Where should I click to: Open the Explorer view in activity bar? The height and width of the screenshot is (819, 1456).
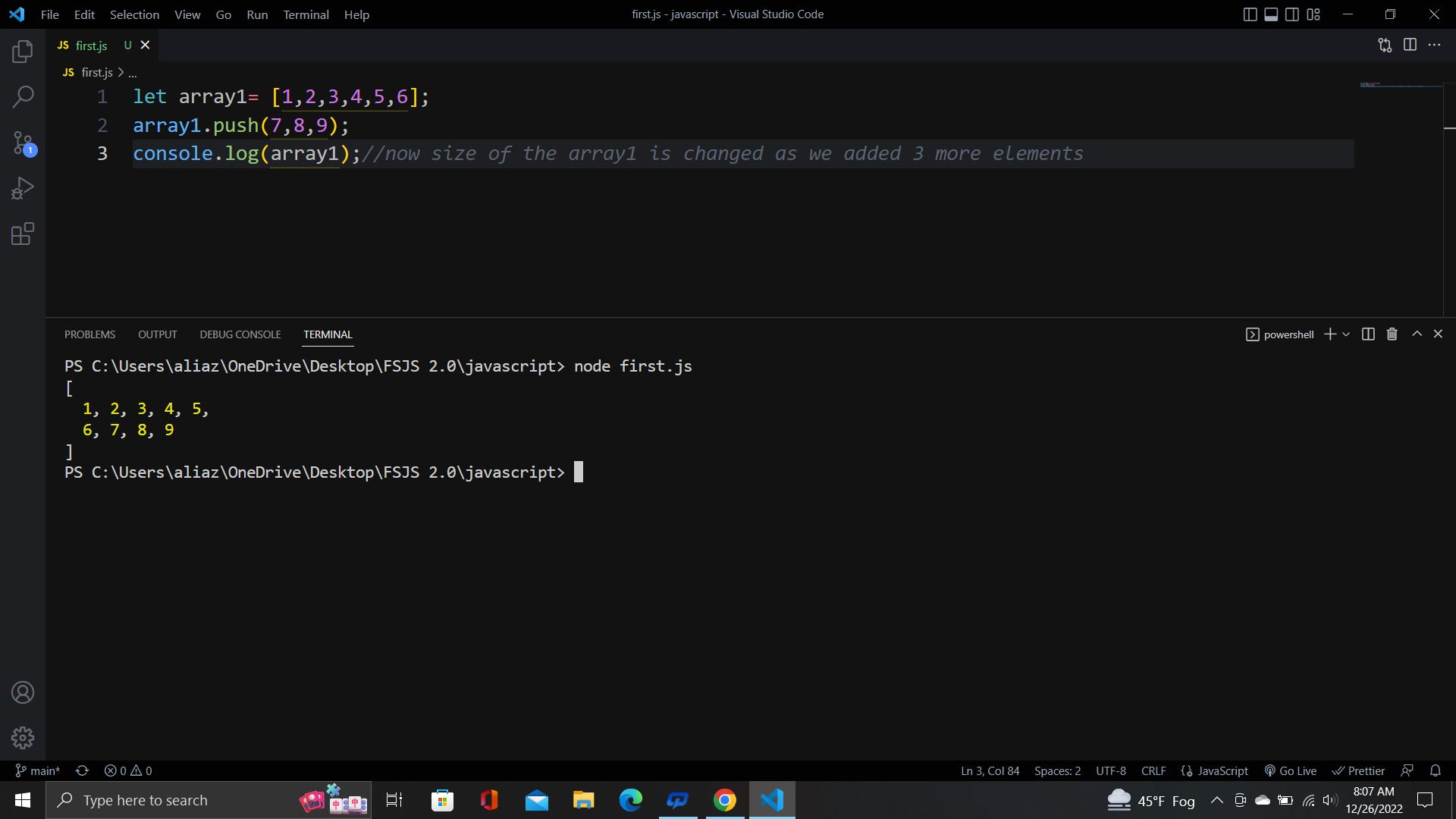(x=23, y=52)
